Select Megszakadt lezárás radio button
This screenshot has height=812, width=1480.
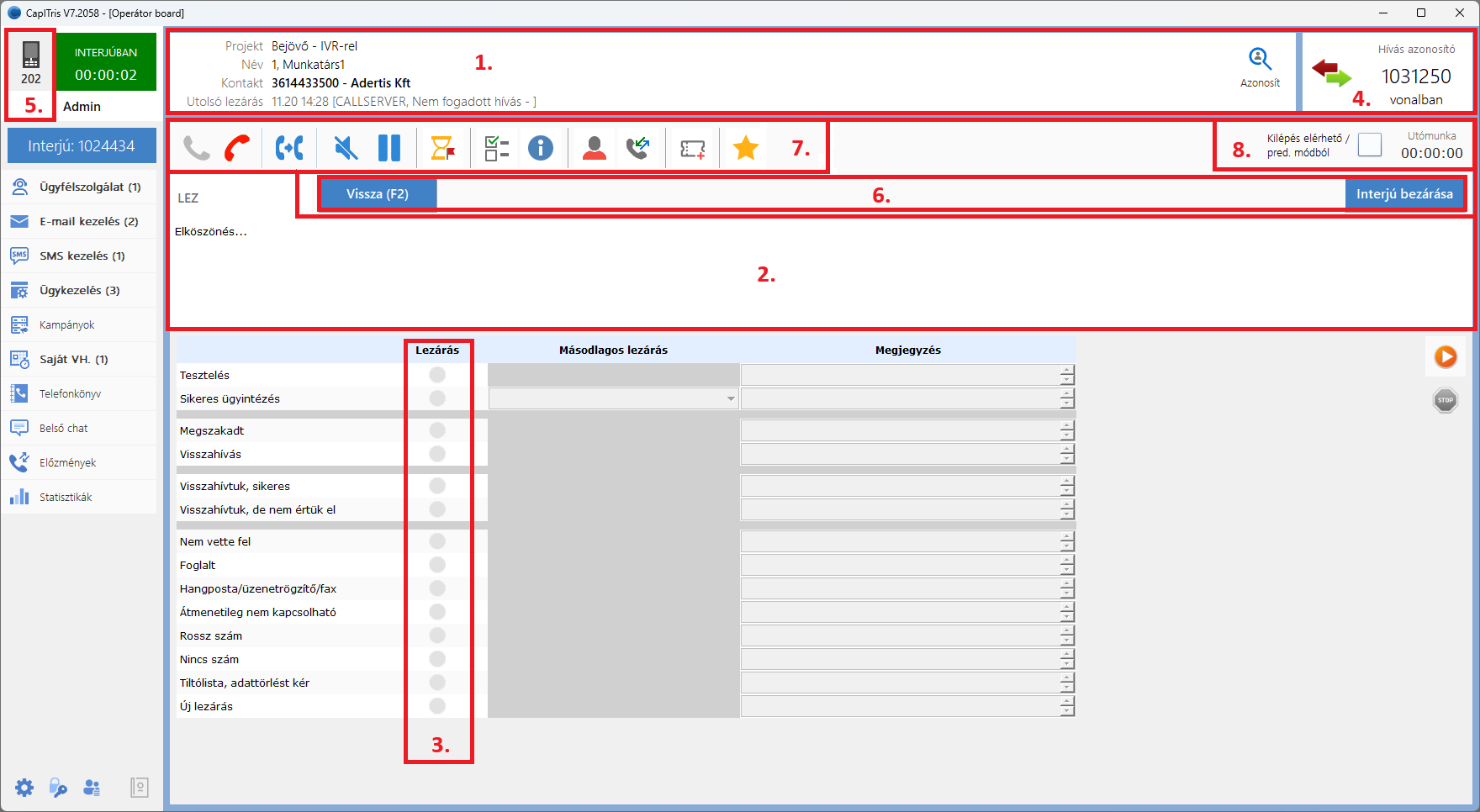(437, 430)
